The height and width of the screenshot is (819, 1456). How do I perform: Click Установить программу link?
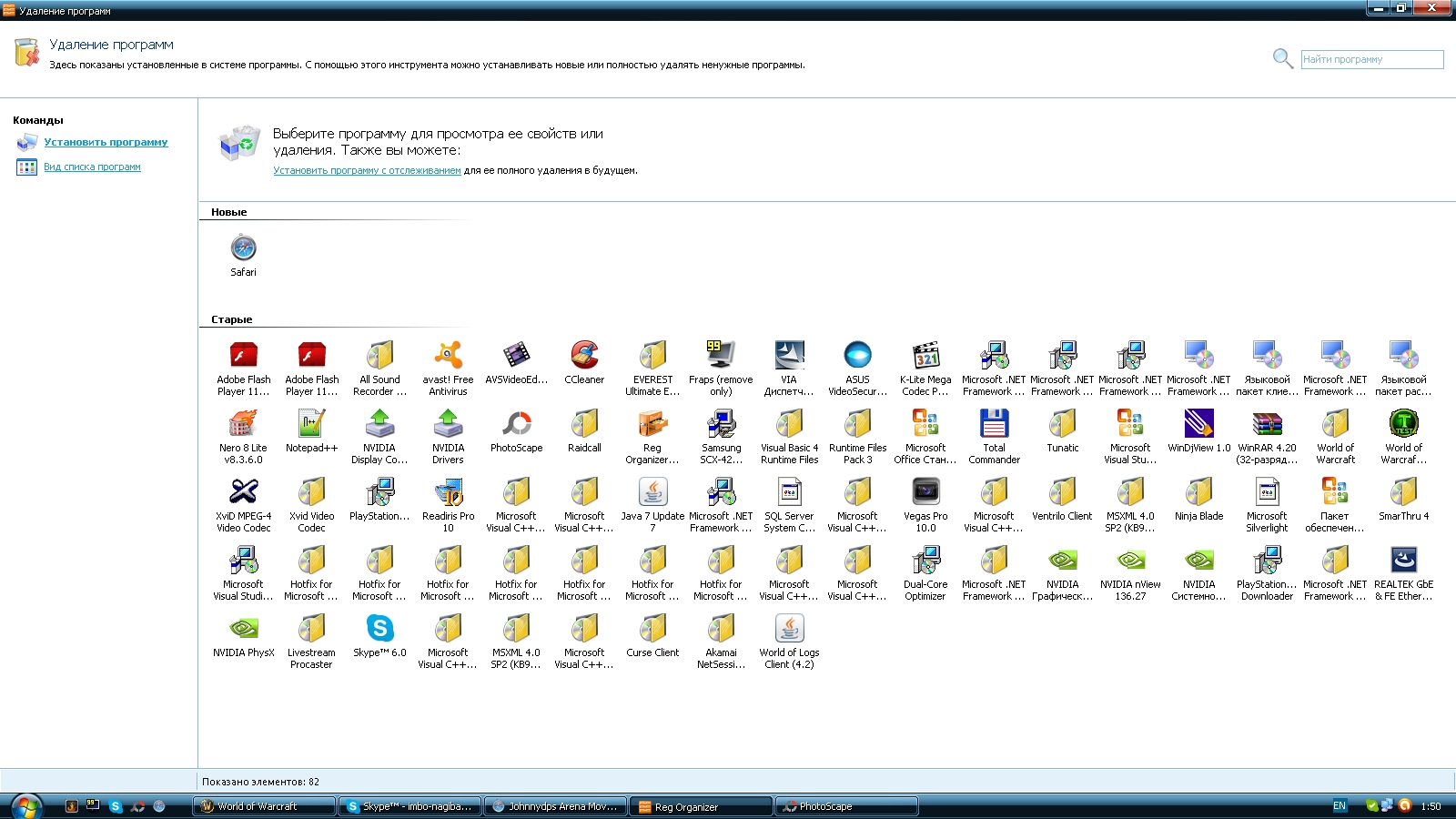pyautogui.click(x=106, y=142)
